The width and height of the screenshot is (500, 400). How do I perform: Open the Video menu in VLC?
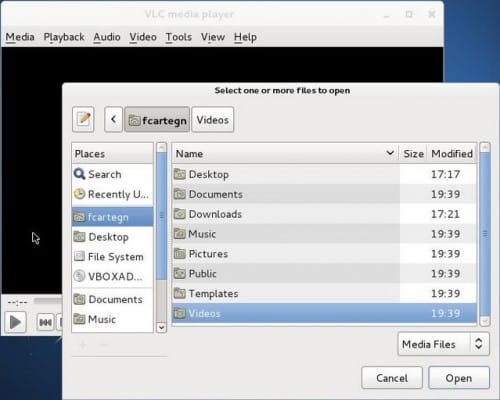(143, 37)
